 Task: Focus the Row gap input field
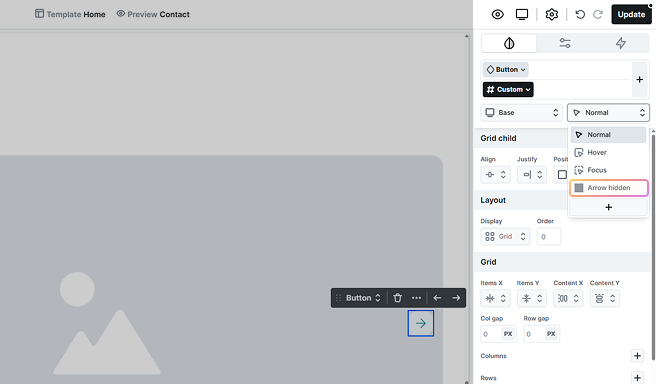[x=533, y=334]
